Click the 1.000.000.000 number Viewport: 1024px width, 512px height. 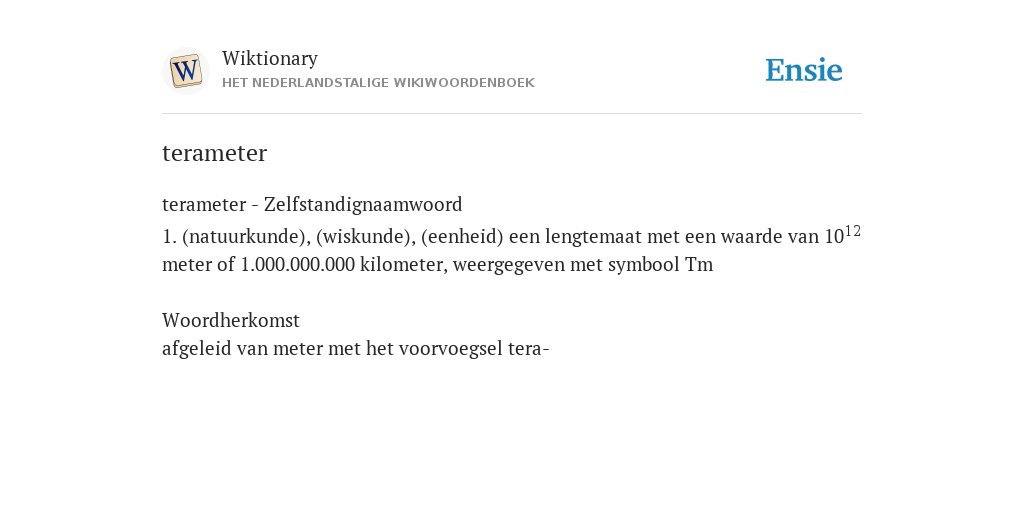(x=298, y=264)
